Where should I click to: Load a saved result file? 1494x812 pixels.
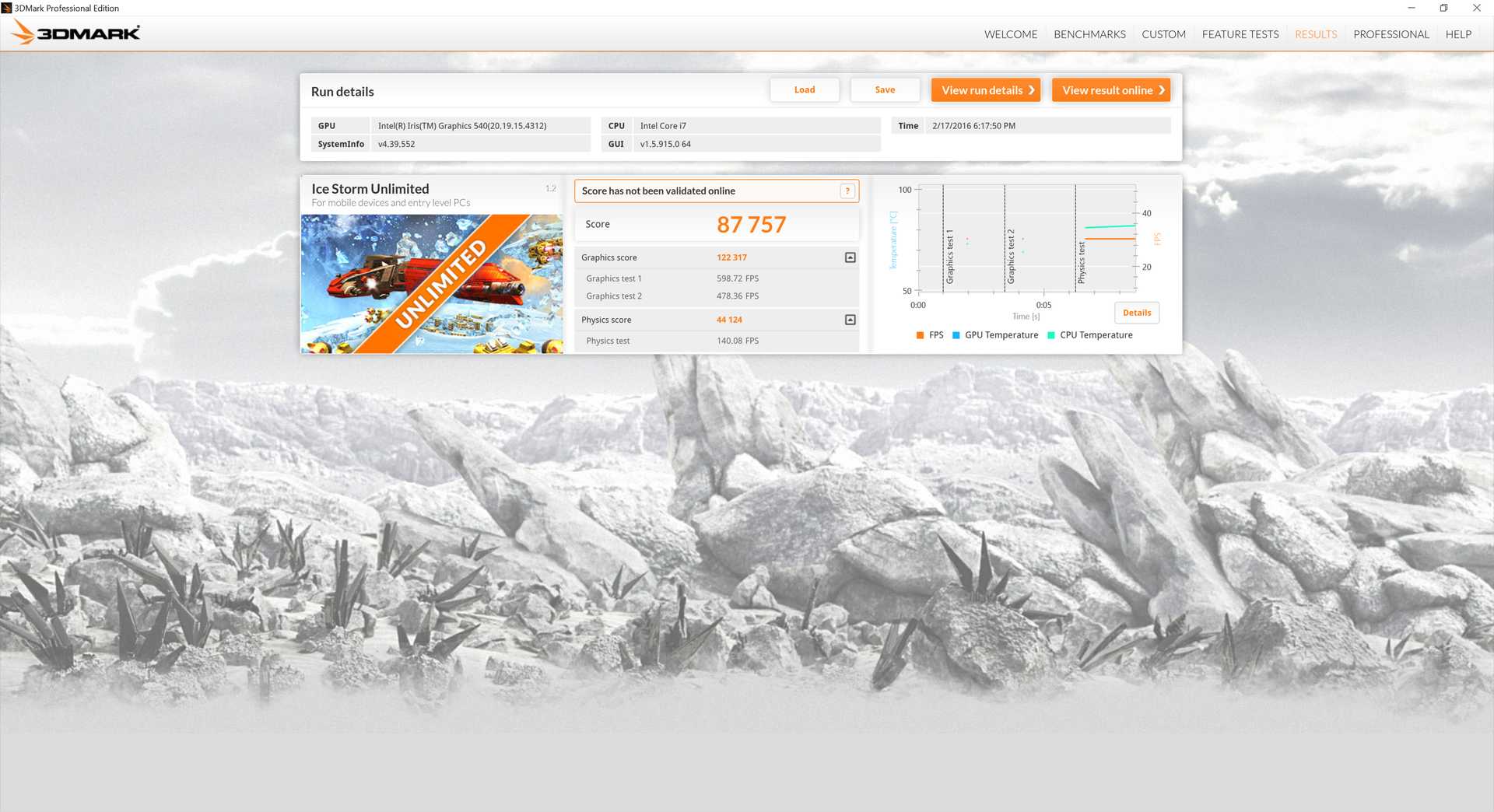click(805, 90)
